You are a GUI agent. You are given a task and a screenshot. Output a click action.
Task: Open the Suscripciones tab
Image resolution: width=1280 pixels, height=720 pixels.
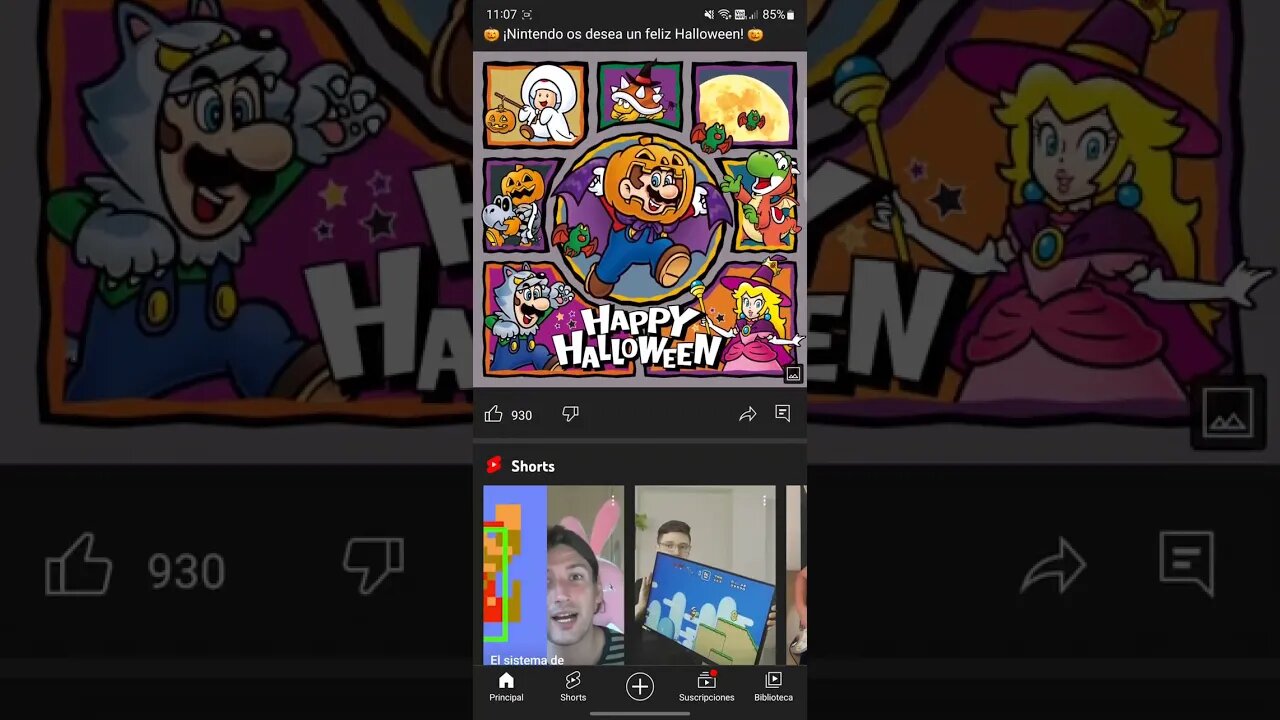click(707, 687)
